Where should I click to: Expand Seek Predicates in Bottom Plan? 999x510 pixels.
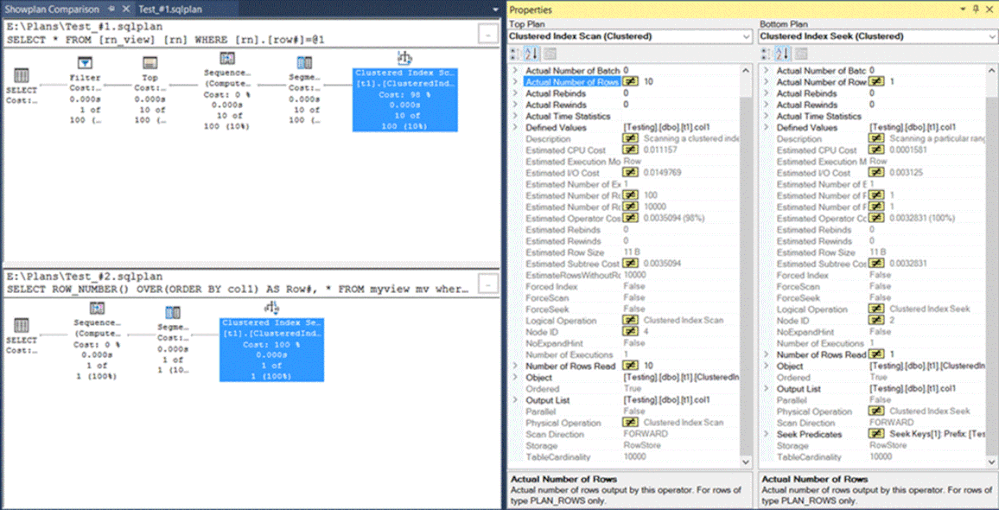766,434
